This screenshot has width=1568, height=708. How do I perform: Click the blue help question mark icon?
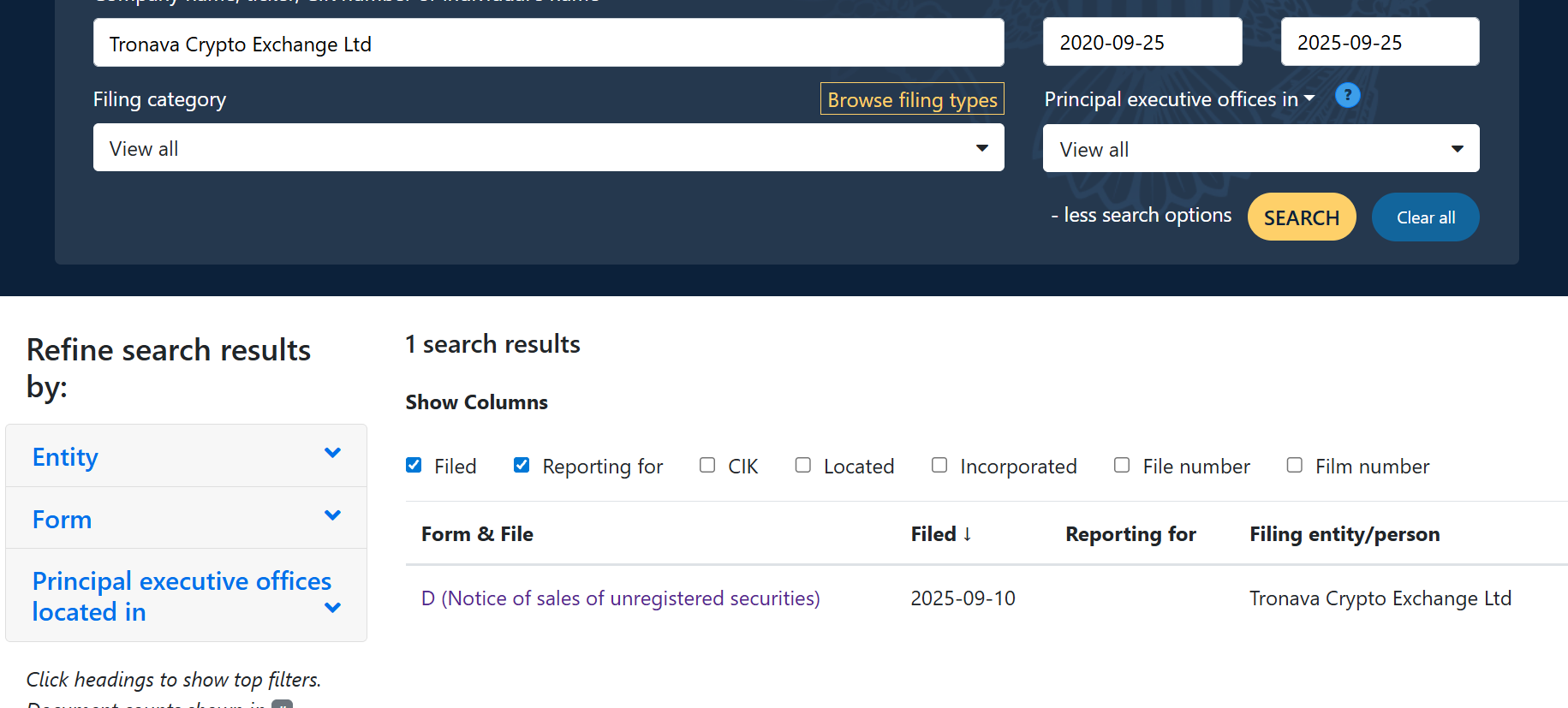(x=1347, y=95)
